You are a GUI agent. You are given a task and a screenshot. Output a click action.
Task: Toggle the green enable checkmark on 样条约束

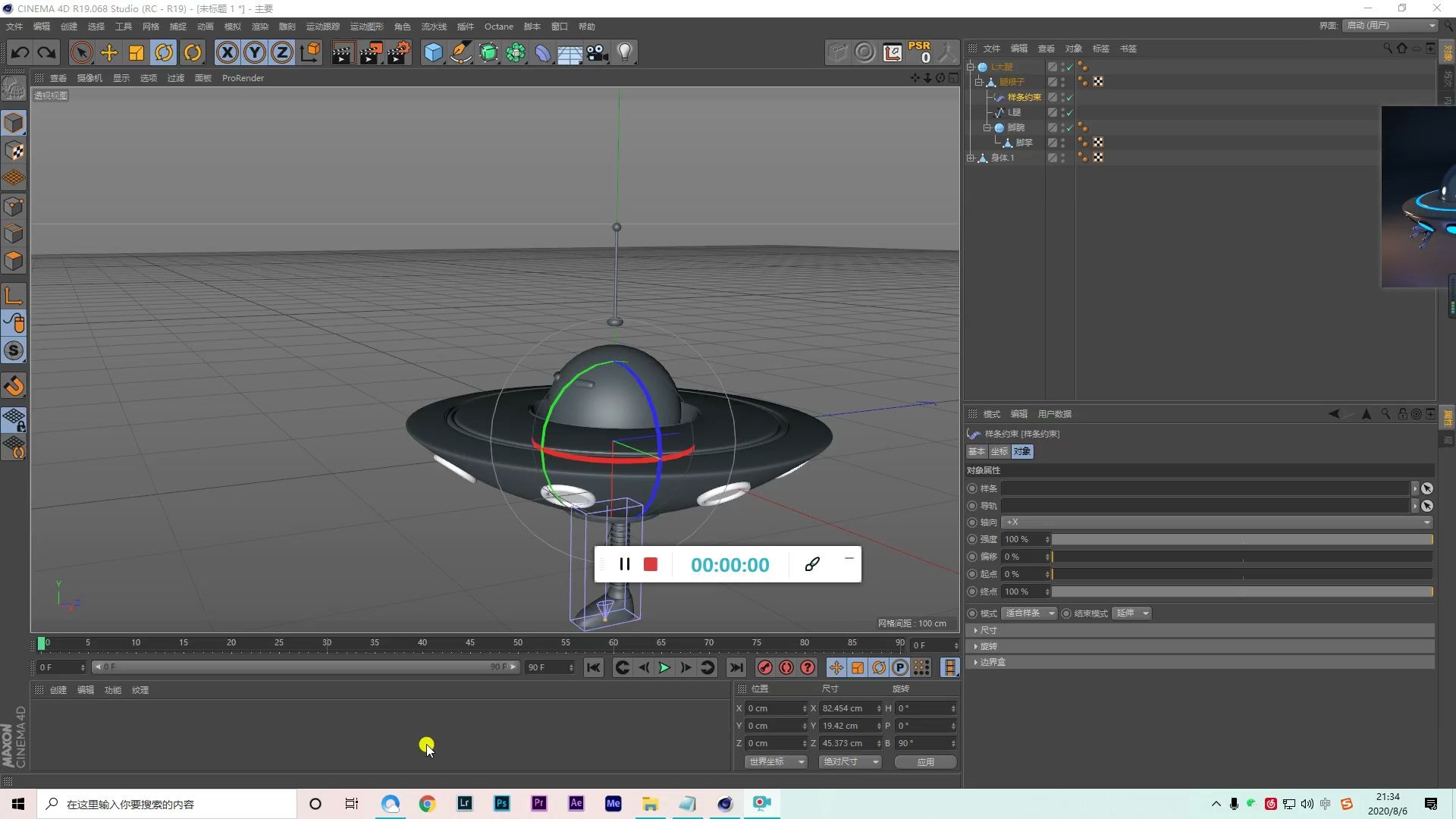coord(1070,97)
